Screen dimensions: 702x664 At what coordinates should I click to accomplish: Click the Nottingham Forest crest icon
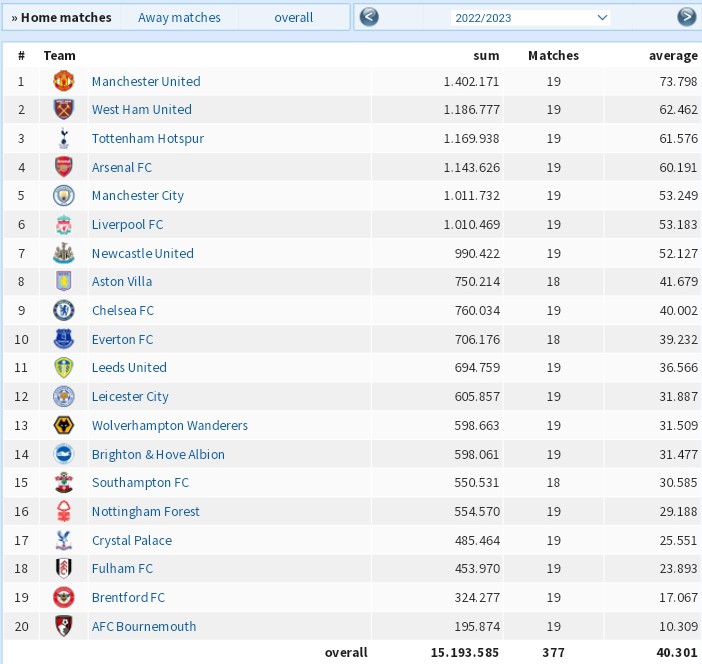coord(64,511)
